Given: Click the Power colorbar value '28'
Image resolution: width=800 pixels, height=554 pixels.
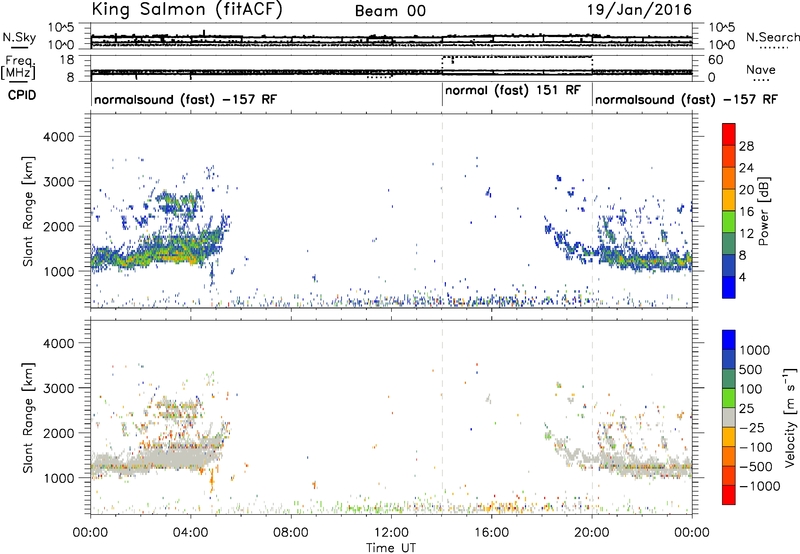Looking at the screenshot, I should [x=746, y=146].
